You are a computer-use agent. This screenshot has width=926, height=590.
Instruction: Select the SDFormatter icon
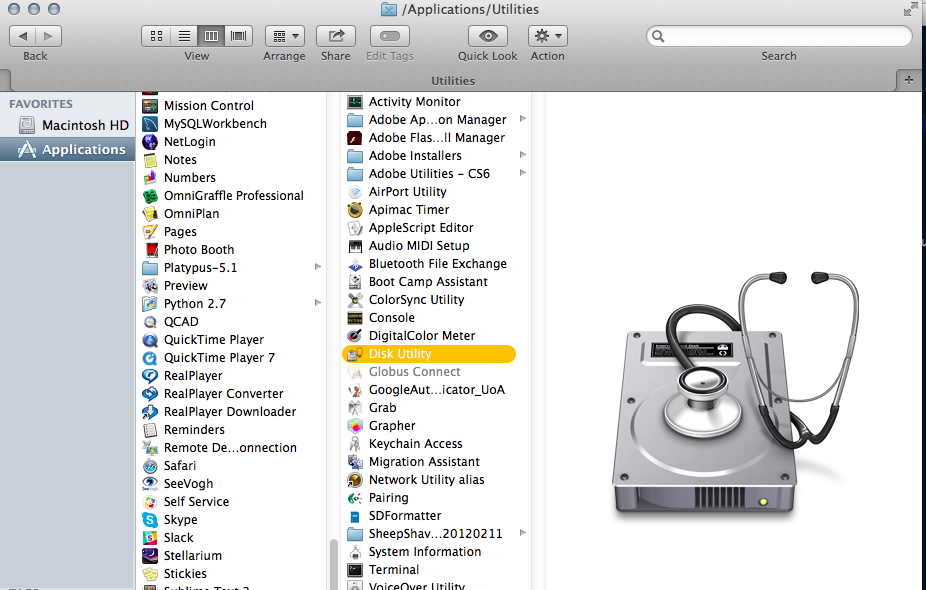355,516
